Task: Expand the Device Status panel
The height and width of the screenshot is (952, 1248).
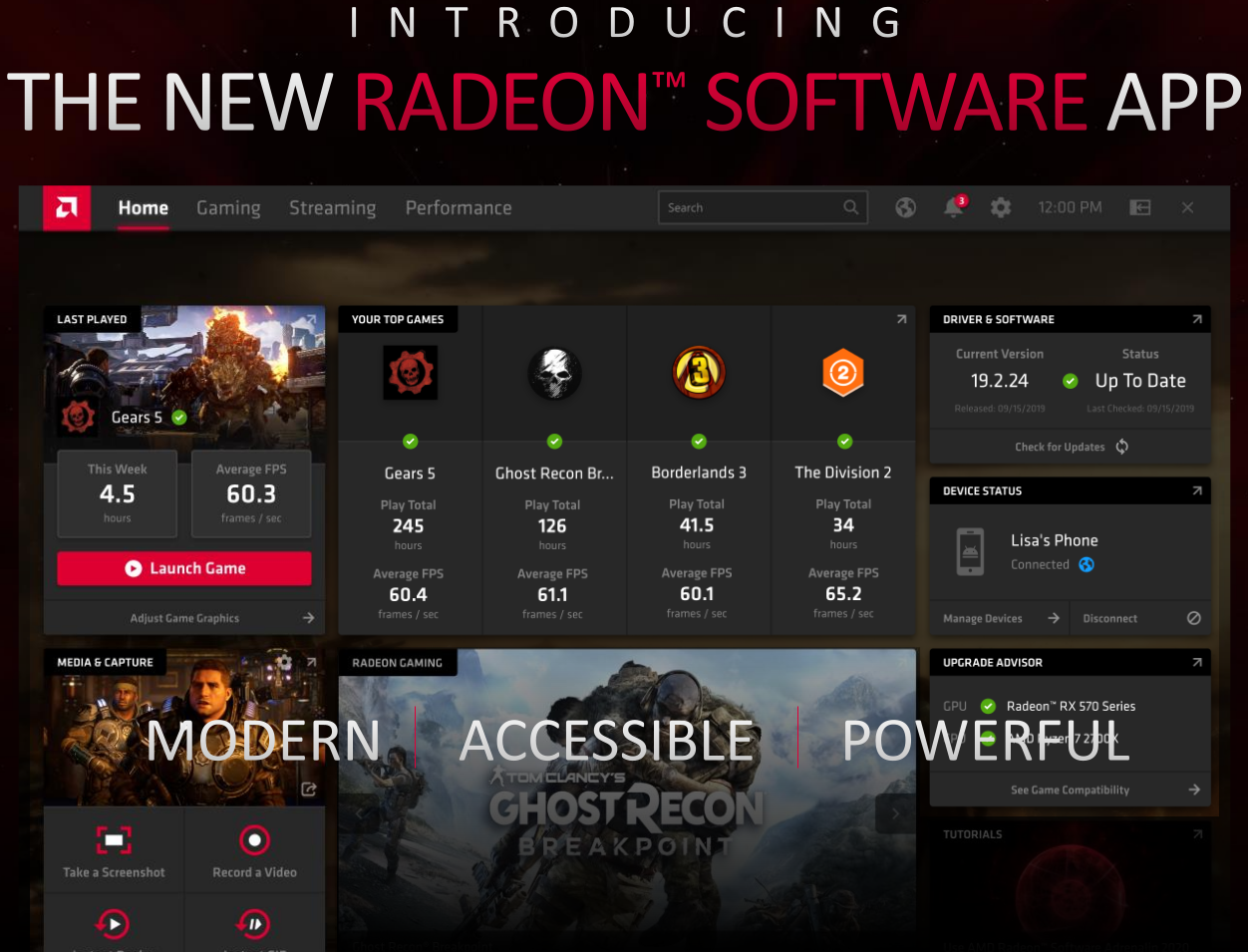Action: pos(1197,490)
